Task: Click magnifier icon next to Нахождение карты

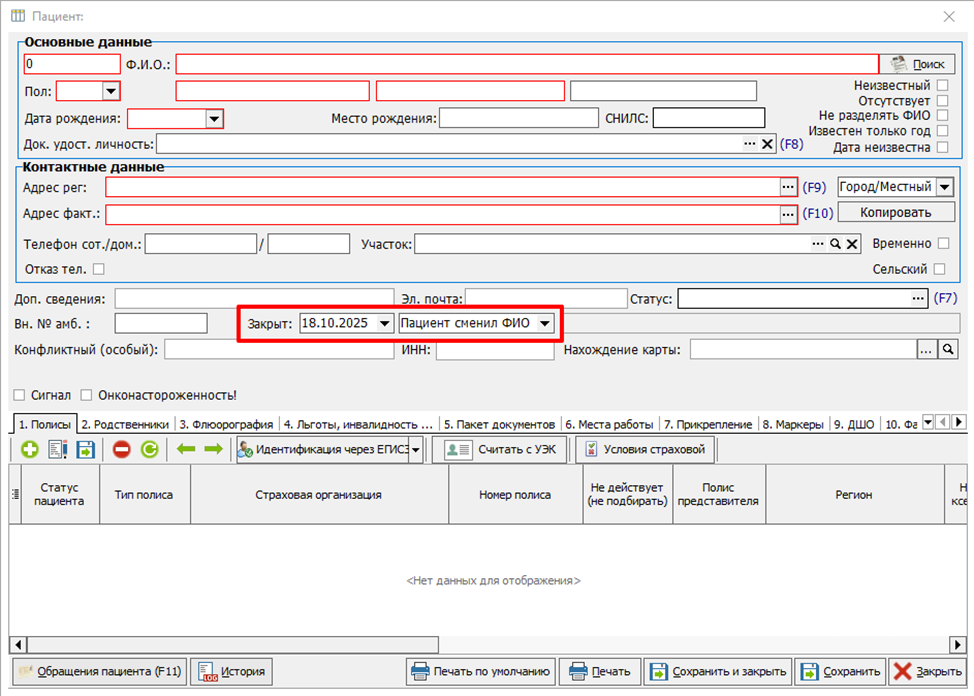Action: 948,349
